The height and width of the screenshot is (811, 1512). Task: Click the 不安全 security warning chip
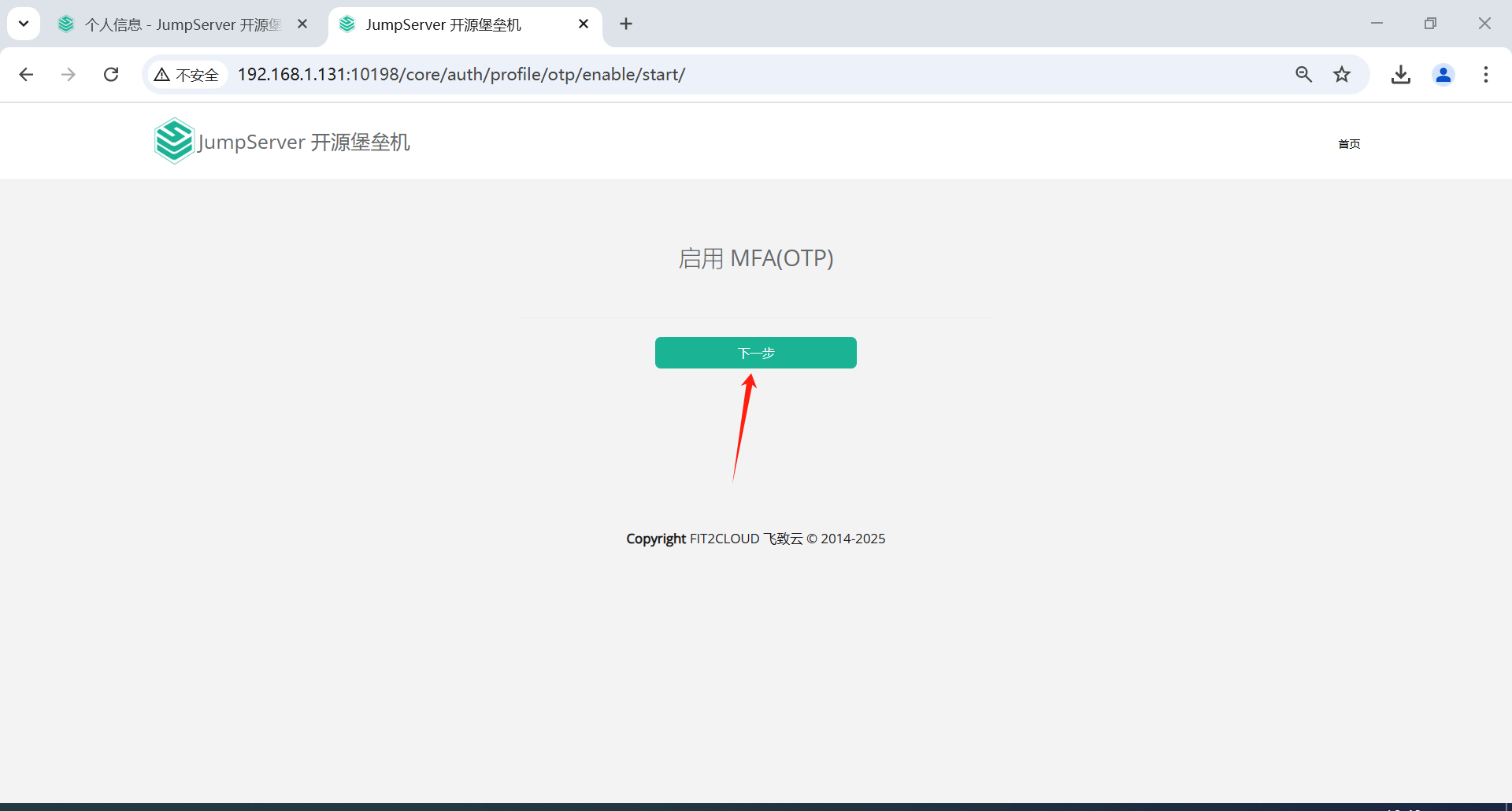[x=187, y=75]
